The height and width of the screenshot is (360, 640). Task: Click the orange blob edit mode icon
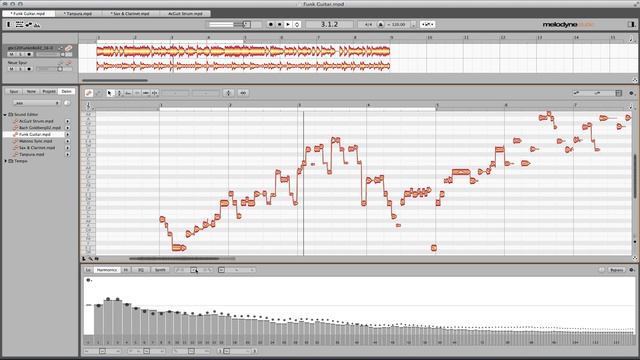point(89,93)
